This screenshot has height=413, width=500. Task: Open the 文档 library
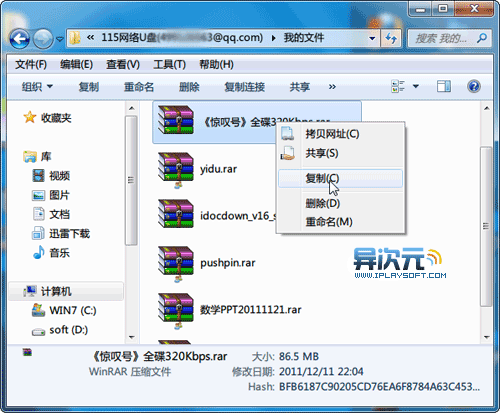click(x=59, y=214)
